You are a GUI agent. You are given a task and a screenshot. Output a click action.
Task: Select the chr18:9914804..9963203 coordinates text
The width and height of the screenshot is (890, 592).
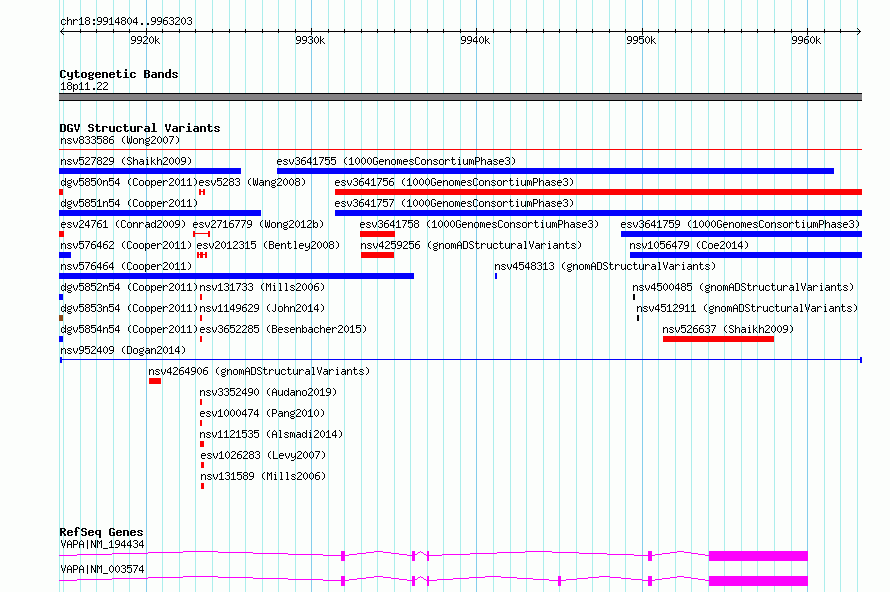126,21
